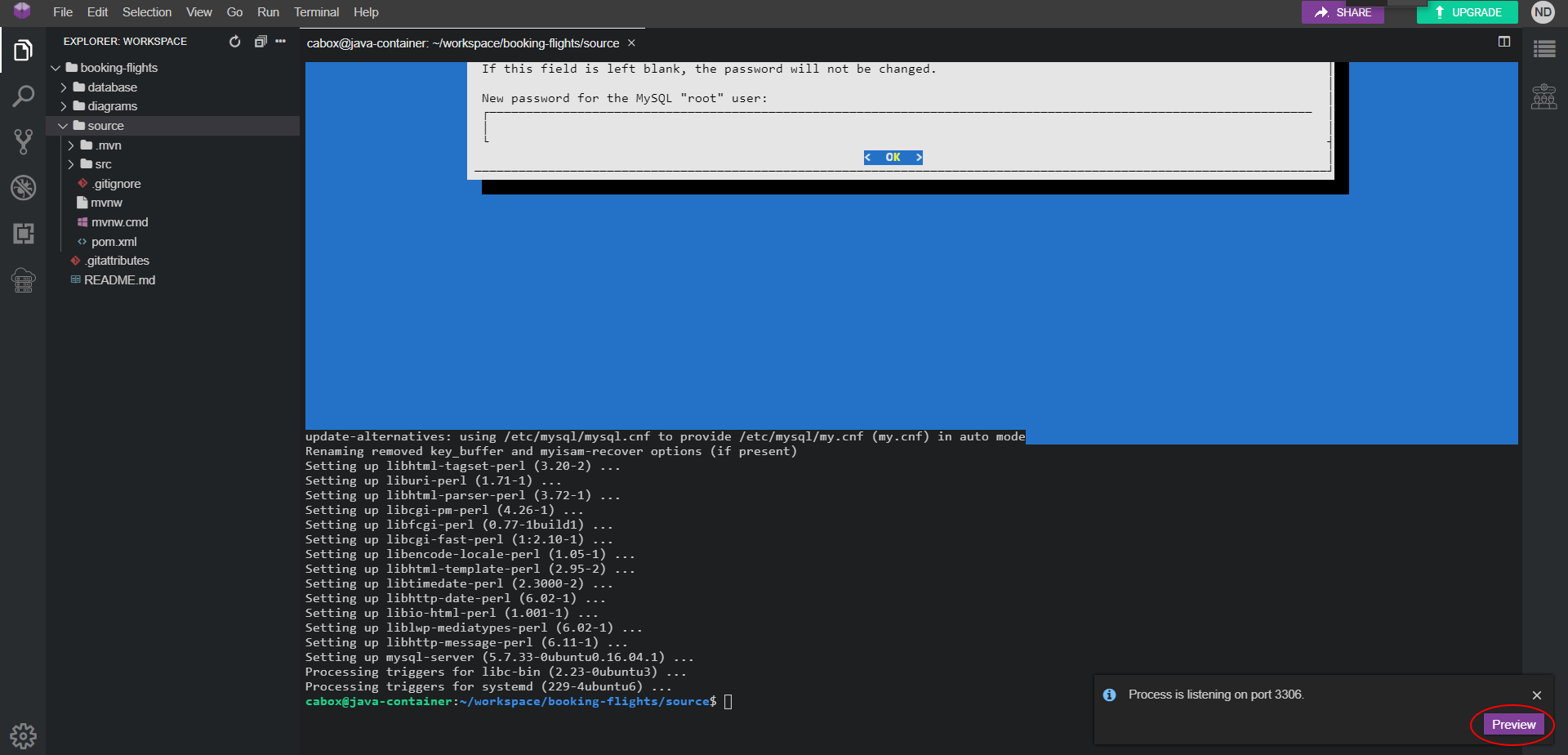Close the port 3306 notification
The width and height of the screenshot is (1568, 755).
(1537, 695)
